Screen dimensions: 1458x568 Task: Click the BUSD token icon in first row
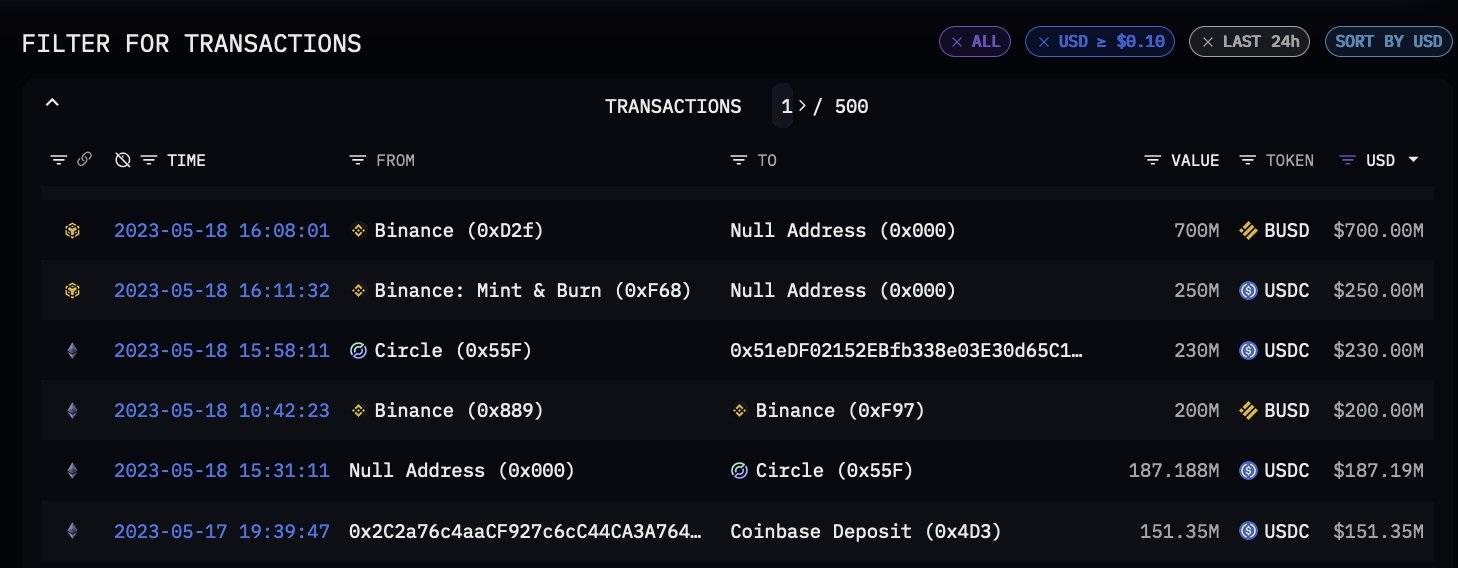(x=1248, y=231)
